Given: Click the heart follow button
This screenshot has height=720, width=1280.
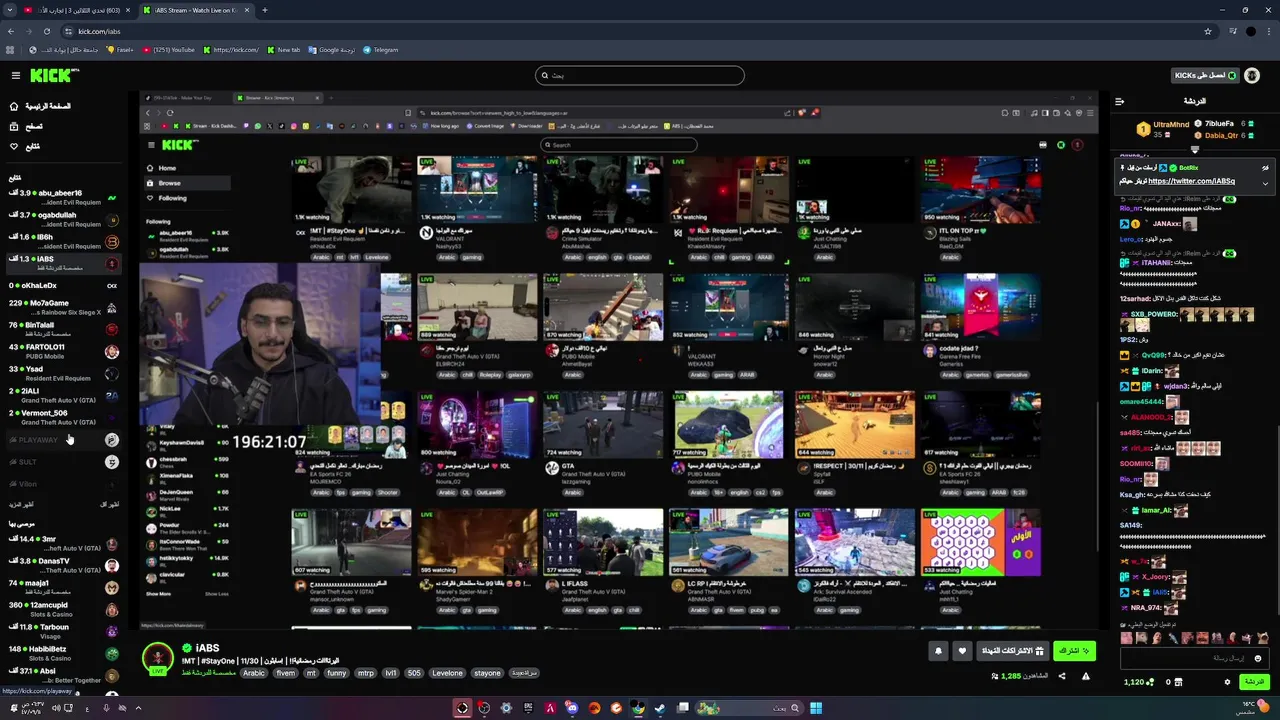Looking at the screenshot, I should click(962, 651).
